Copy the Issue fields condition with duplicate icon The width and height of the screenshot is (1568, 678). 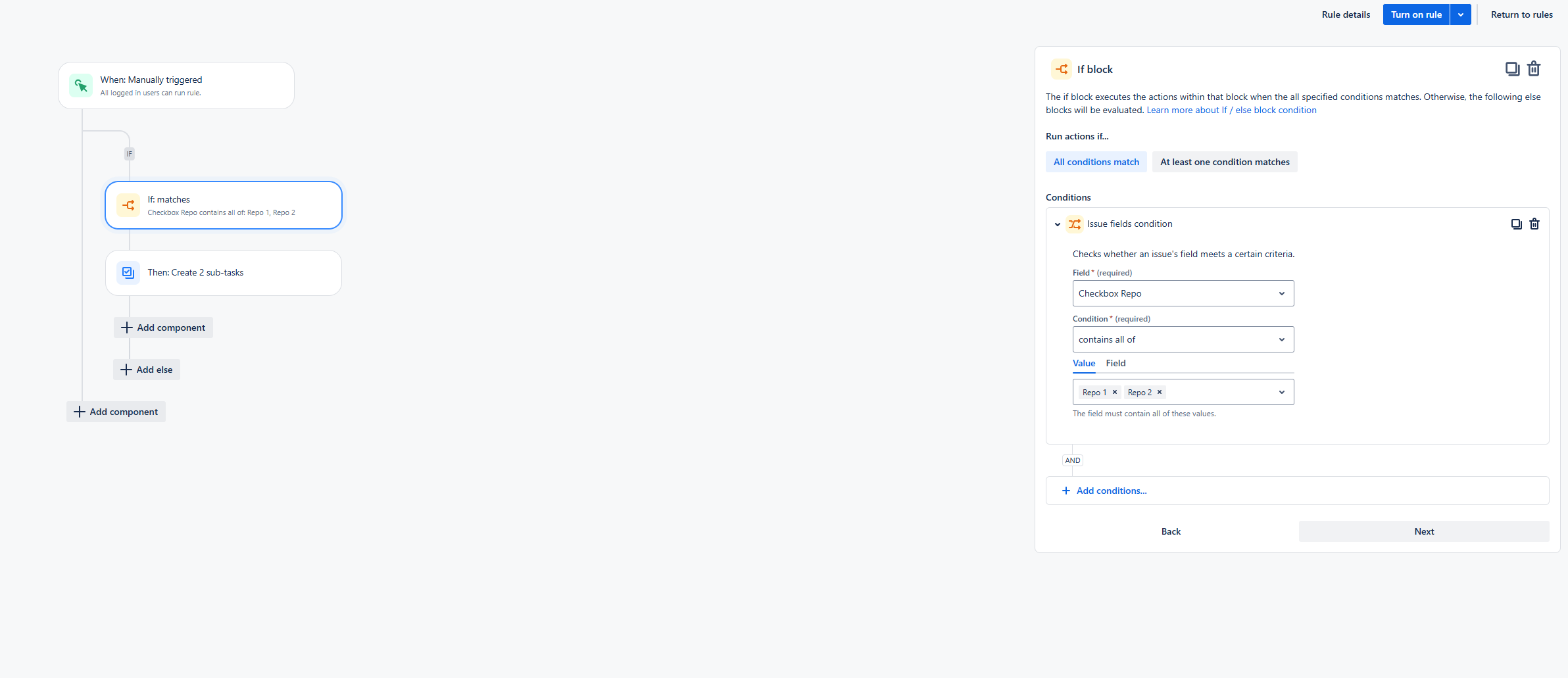coord(1517,224)
